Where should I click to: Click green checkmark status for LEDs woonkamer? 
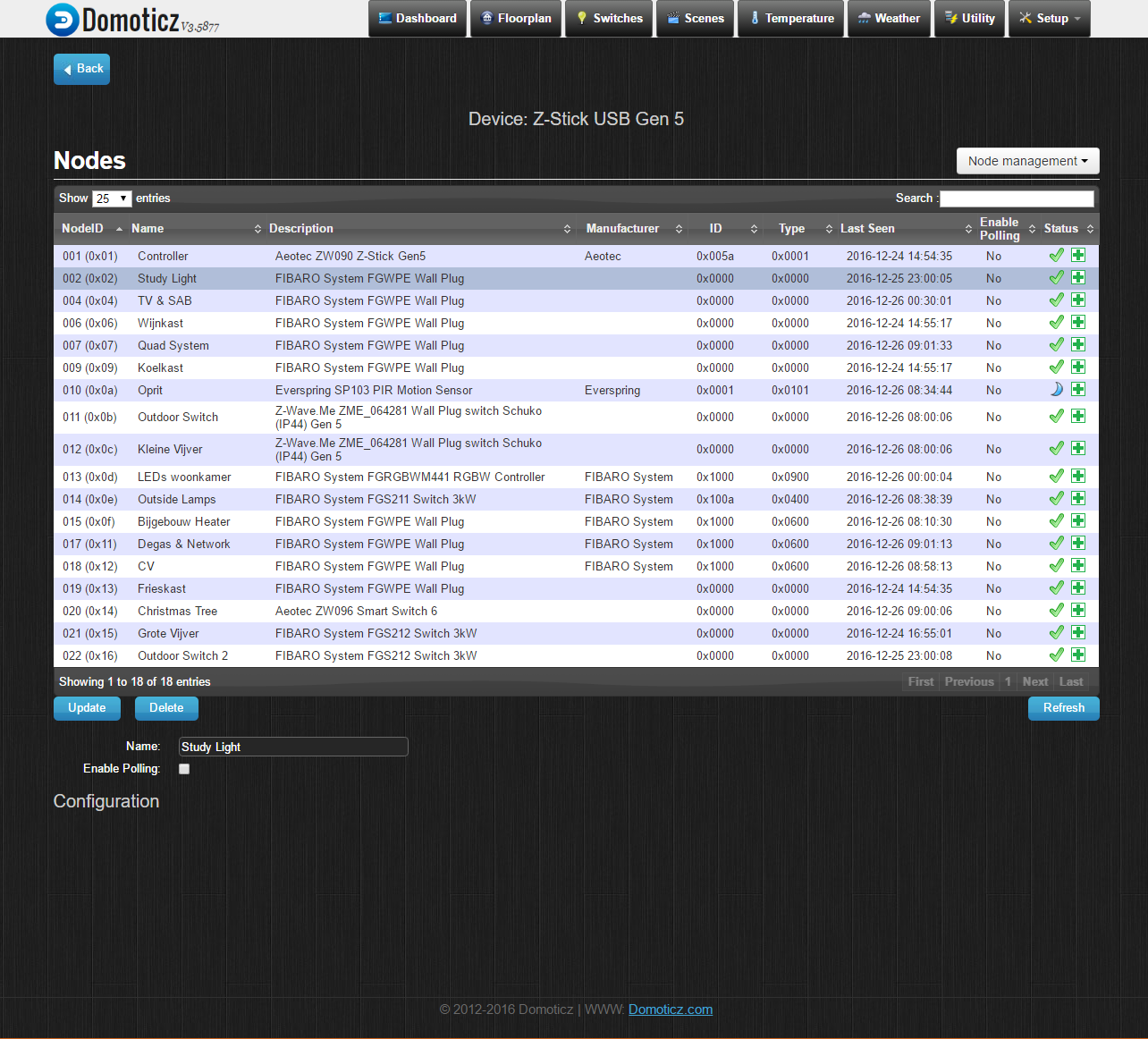tap(1057, 476)
